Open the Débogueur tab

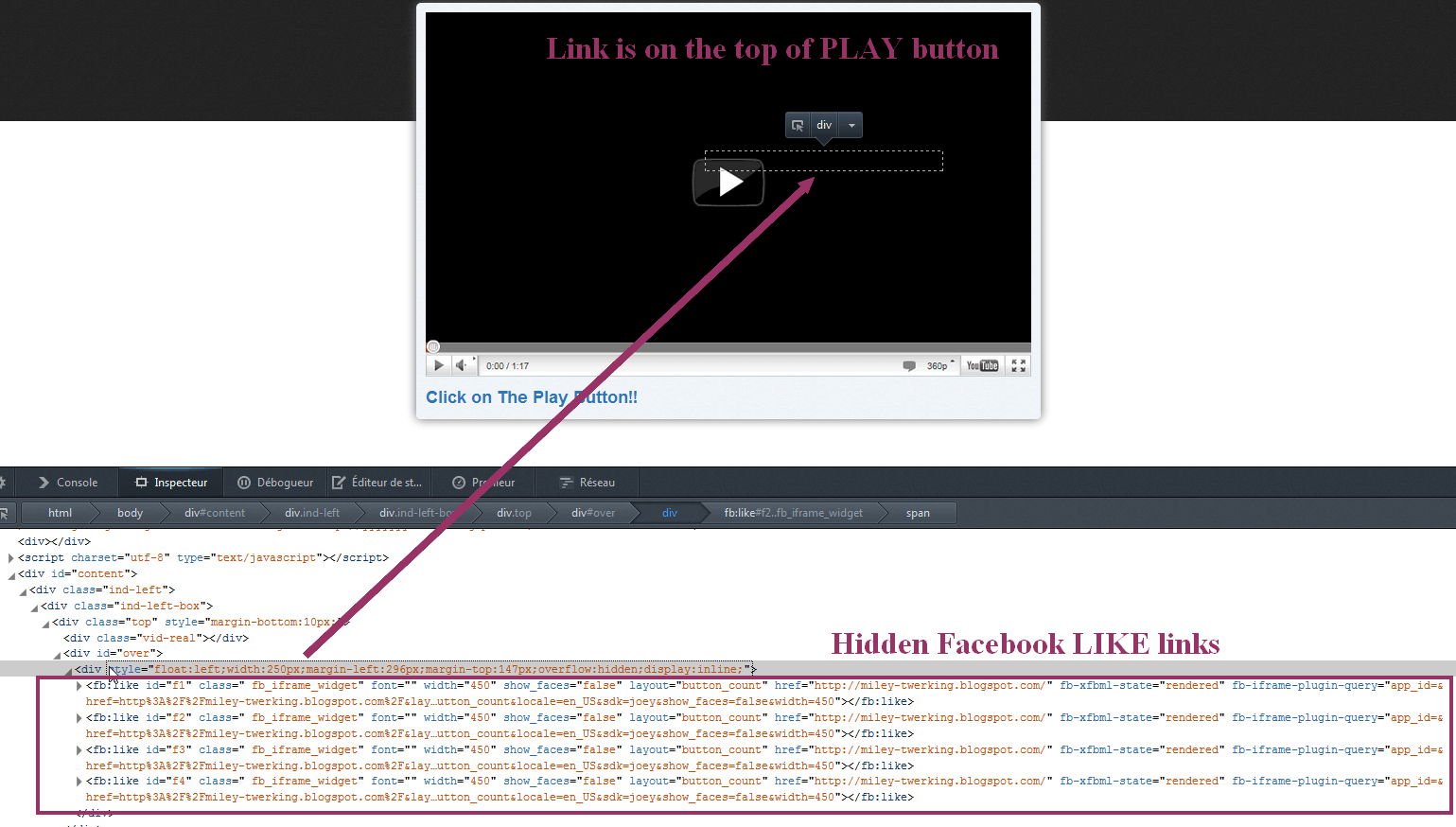[x=275, y=483]
